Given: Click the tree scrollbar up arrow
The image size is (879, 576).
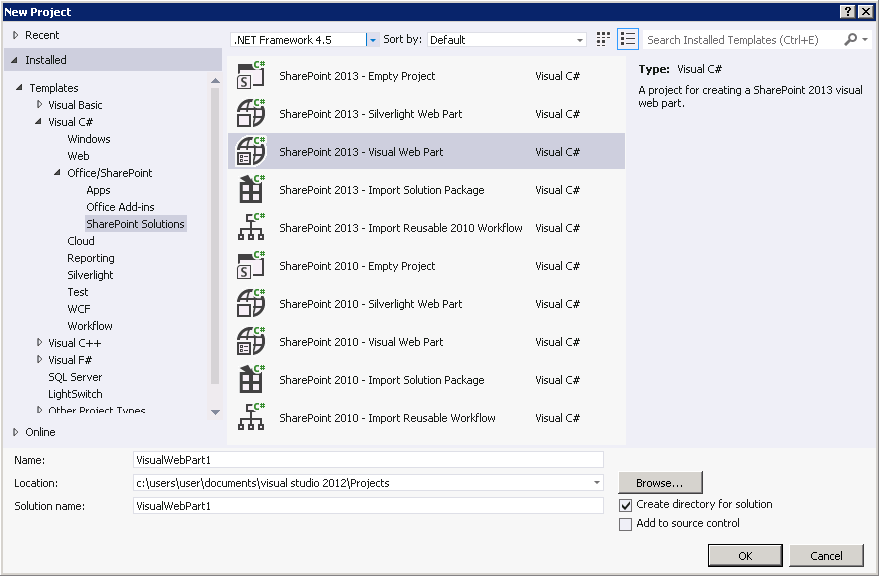Looking at the screenshot, I should point(215,81).
